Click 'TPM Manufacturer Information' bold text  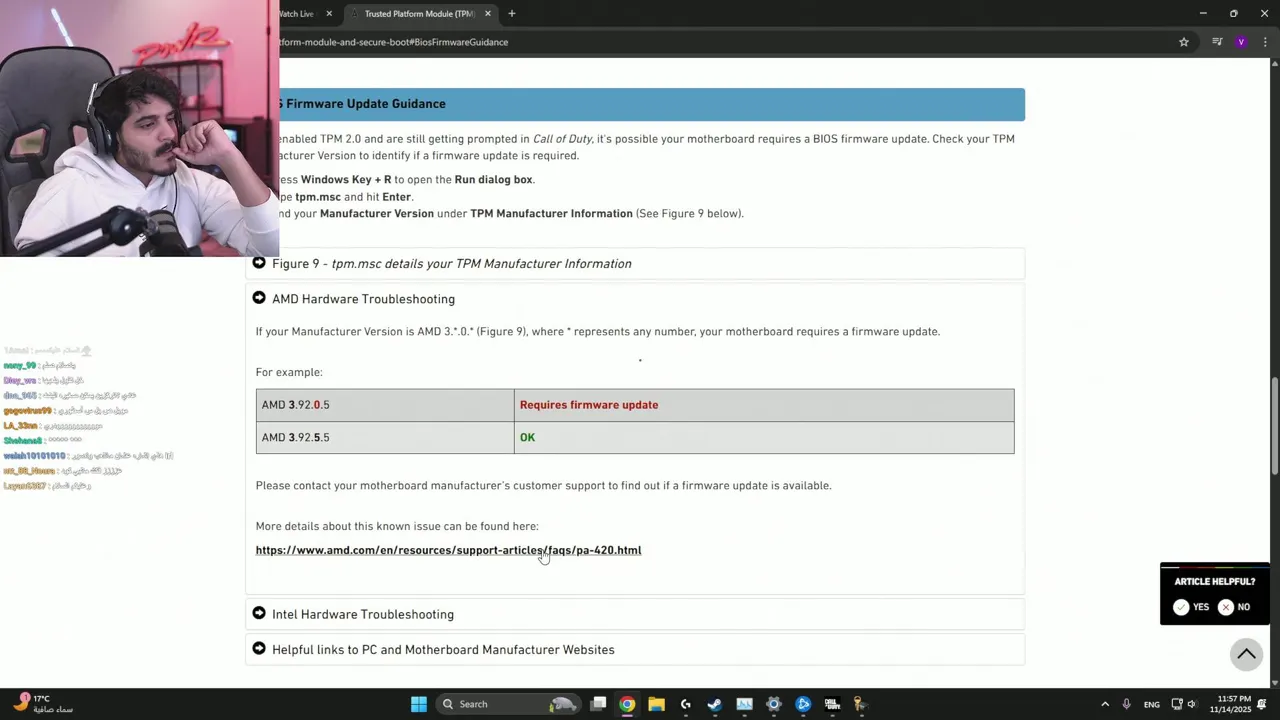click(x=551, y=214)
